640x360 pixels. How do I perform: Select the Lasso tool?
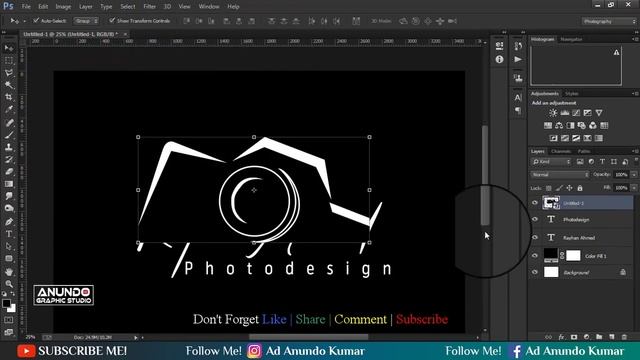tap(9, 73)
